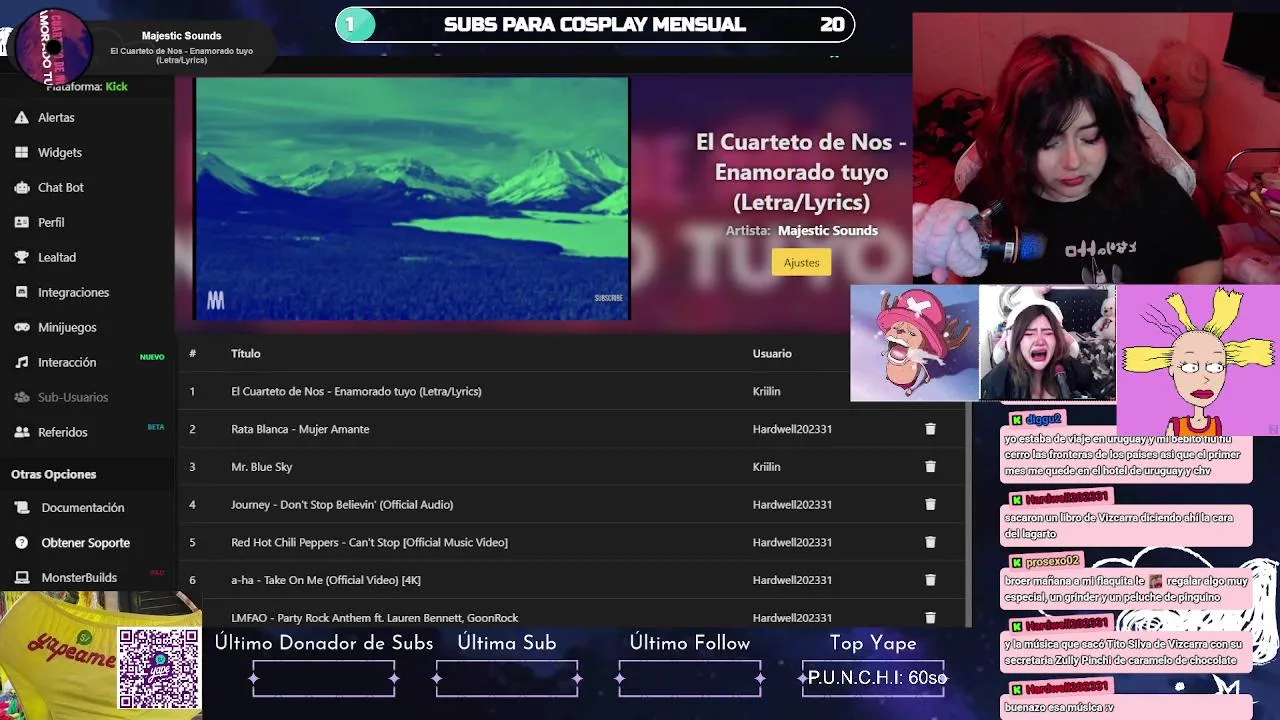
Task: Click the circular album art logo
Action: pyautogui.click(x=53, y=46)
